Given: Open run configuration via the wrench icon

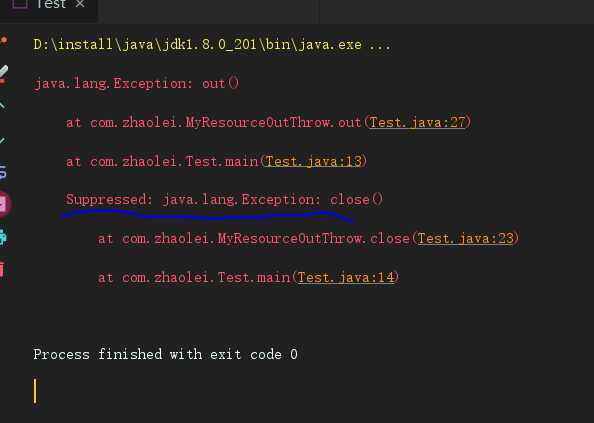Looking at the screenshot, I should (x=3, y=74).
